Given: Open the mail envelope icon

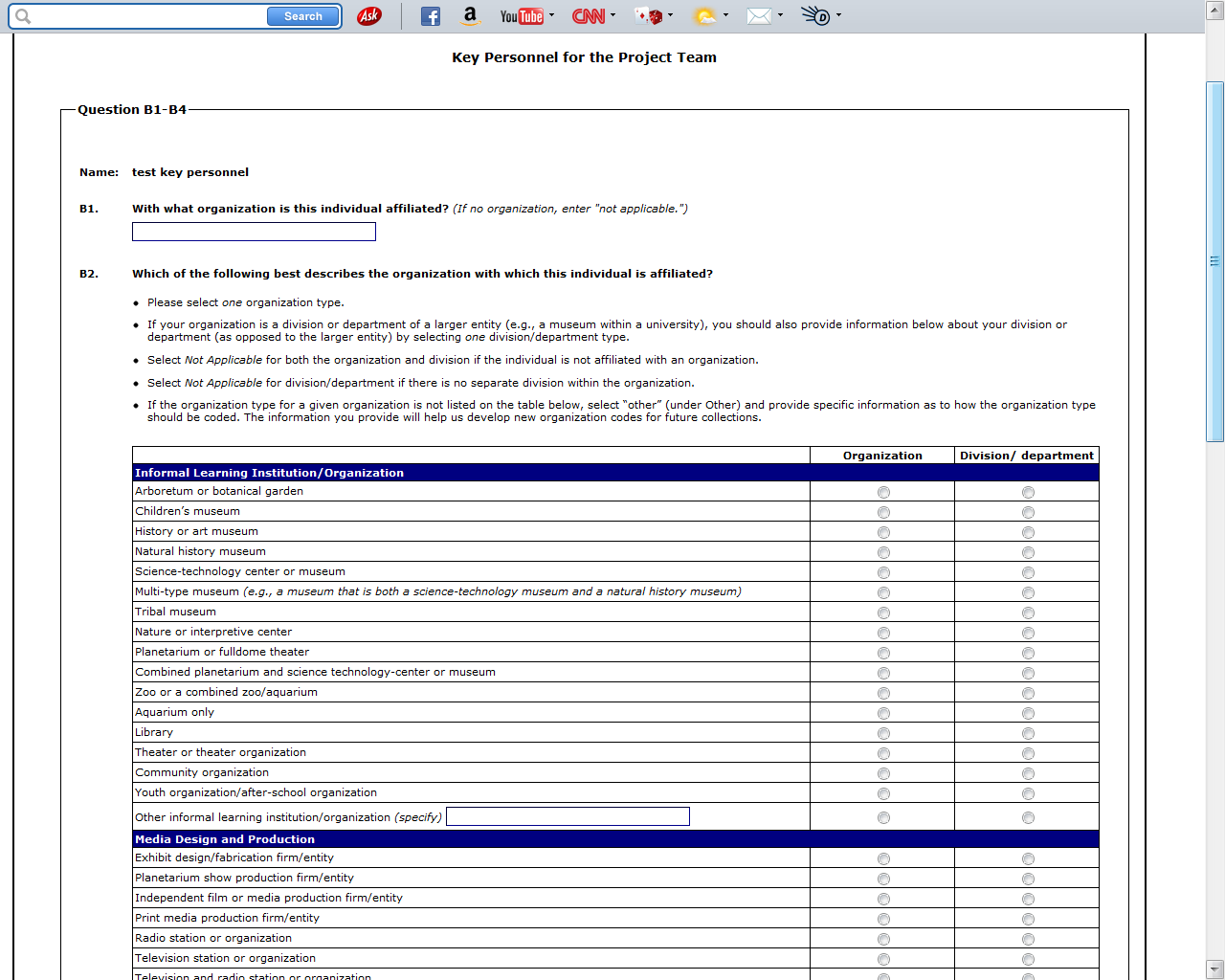Looking at the screenshot, I should pos(759,16).
